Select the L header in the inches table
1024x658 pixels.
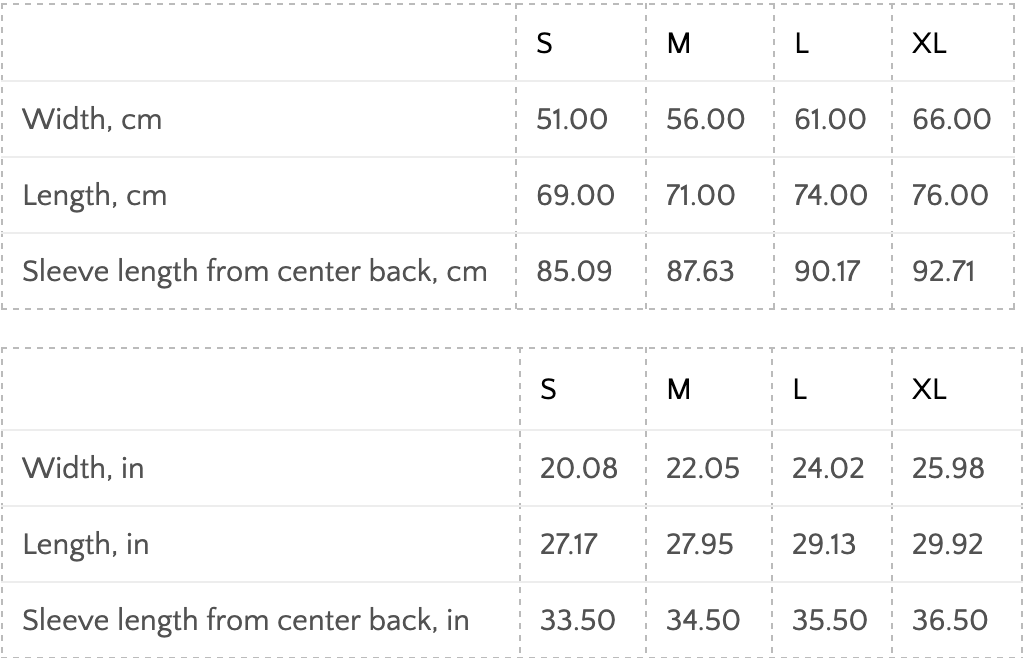[x=800, y=389]
